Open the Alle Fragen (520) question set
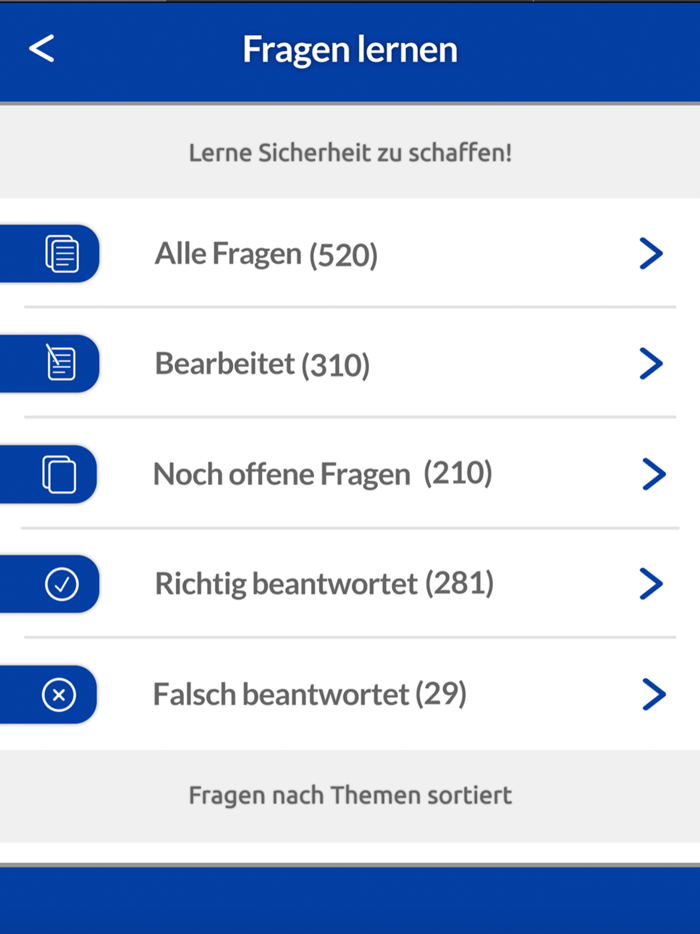700x934 pixels. [x=265, y=253]
